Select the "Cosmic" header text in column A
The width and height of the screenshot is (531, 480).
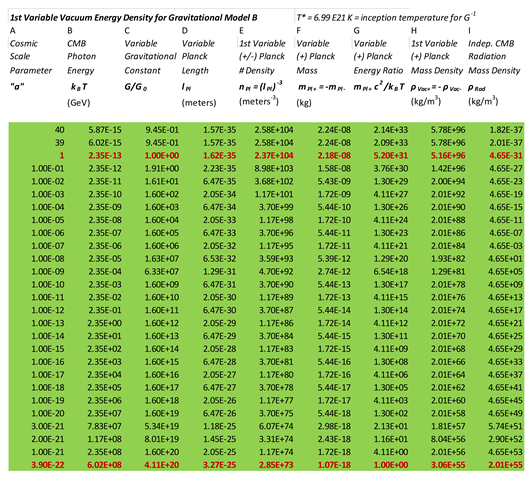[24, 43]
